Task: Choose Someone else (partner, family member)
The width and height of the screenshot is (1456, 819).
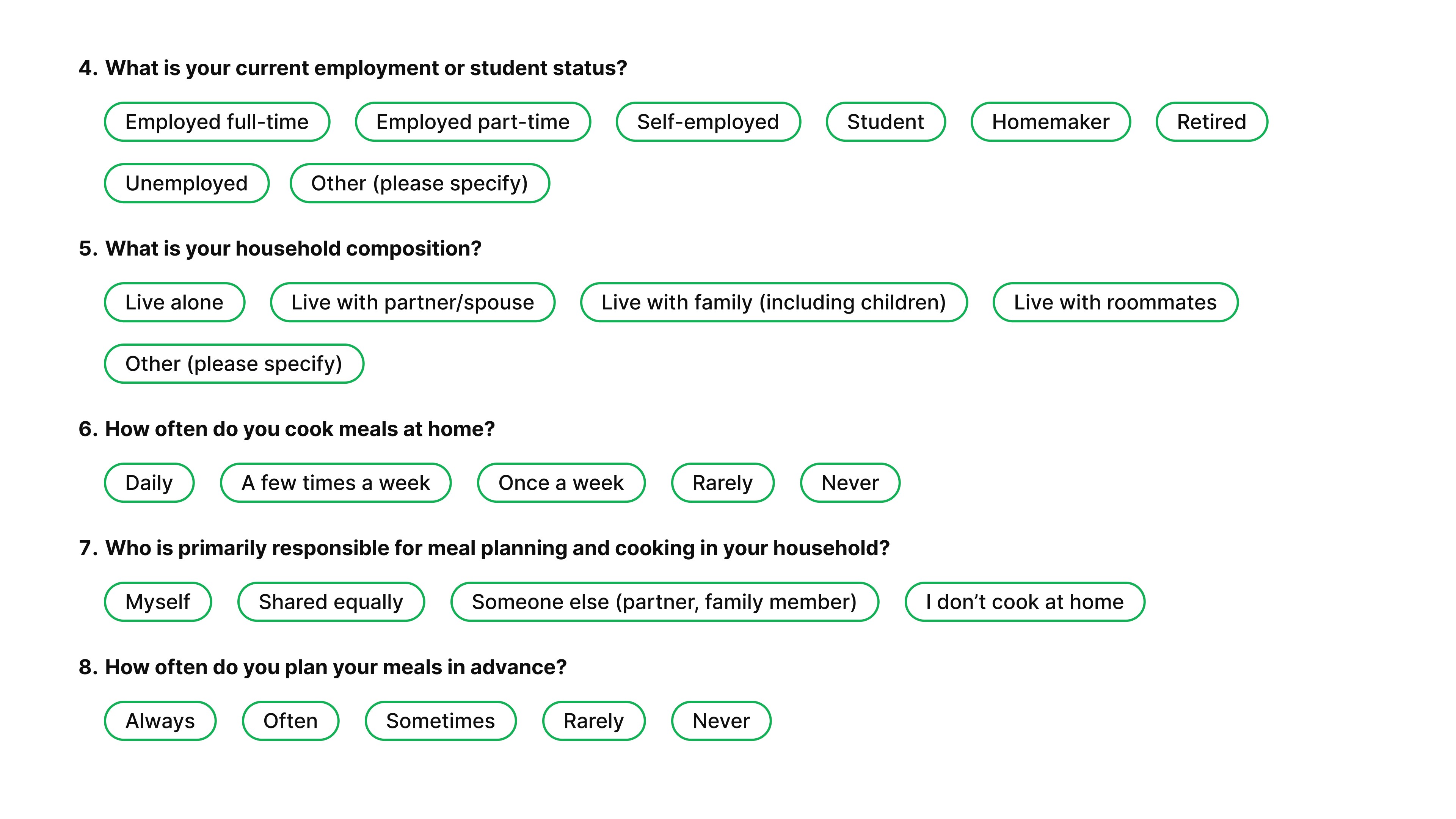Action: [664, 602]
